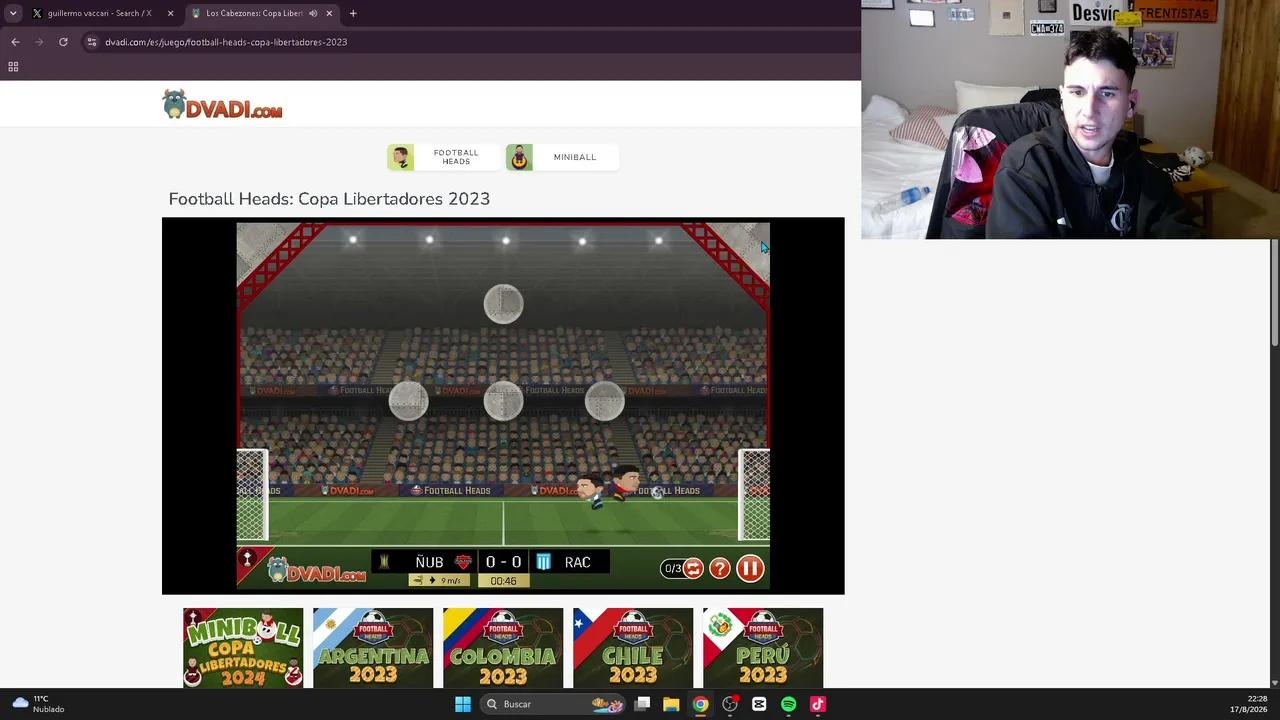Click the DVADI.com site logo in header
Viewport: 1280px width, 720px height.
[223, 105]
